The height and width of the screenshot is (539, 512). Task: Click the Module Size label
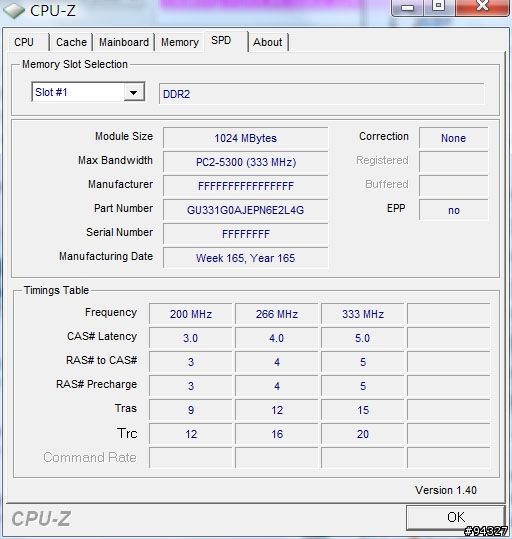pyautogui.click(x=124, y=136)
